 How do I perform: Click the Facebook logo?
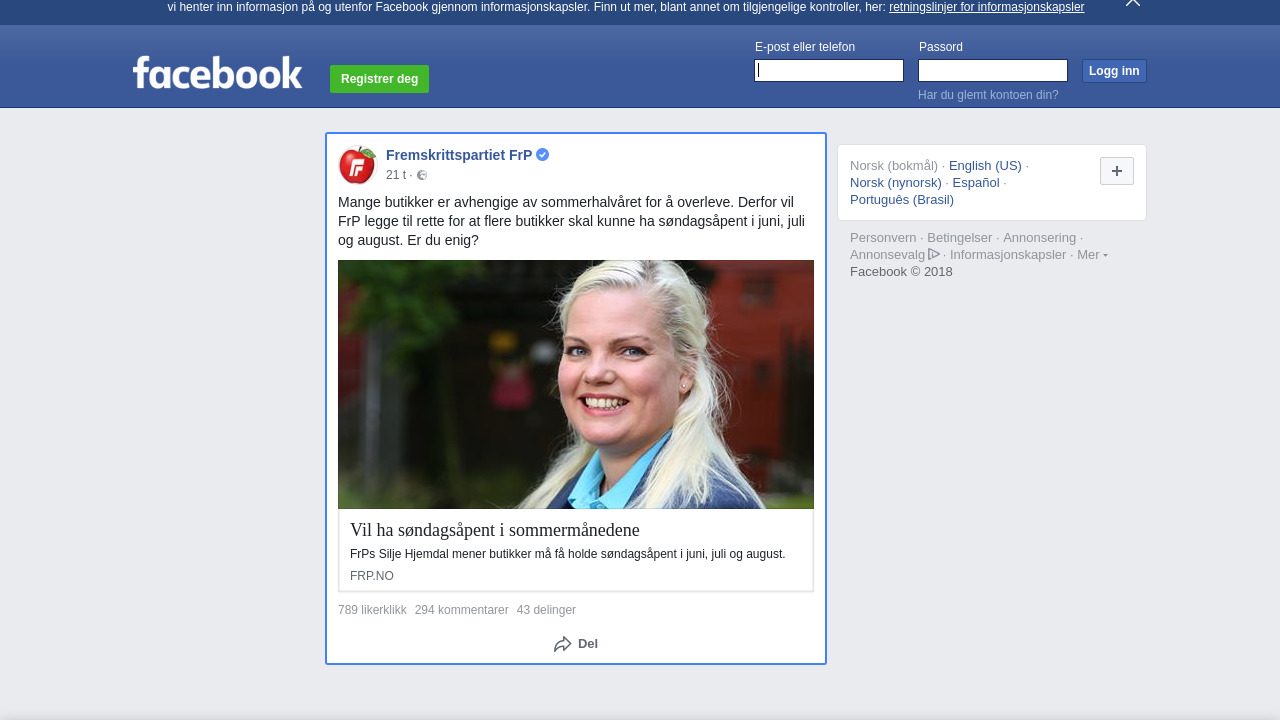(x=217, y=72)
